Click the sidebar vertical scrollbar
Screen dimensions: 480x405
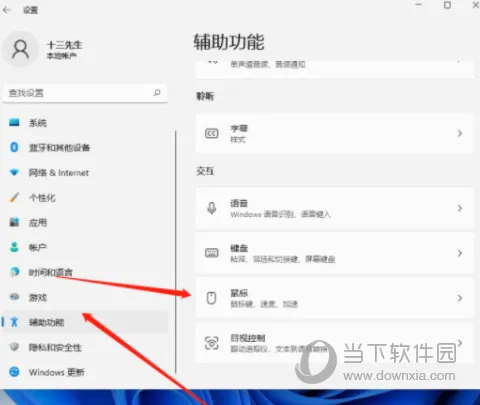(x=176, y=252)
